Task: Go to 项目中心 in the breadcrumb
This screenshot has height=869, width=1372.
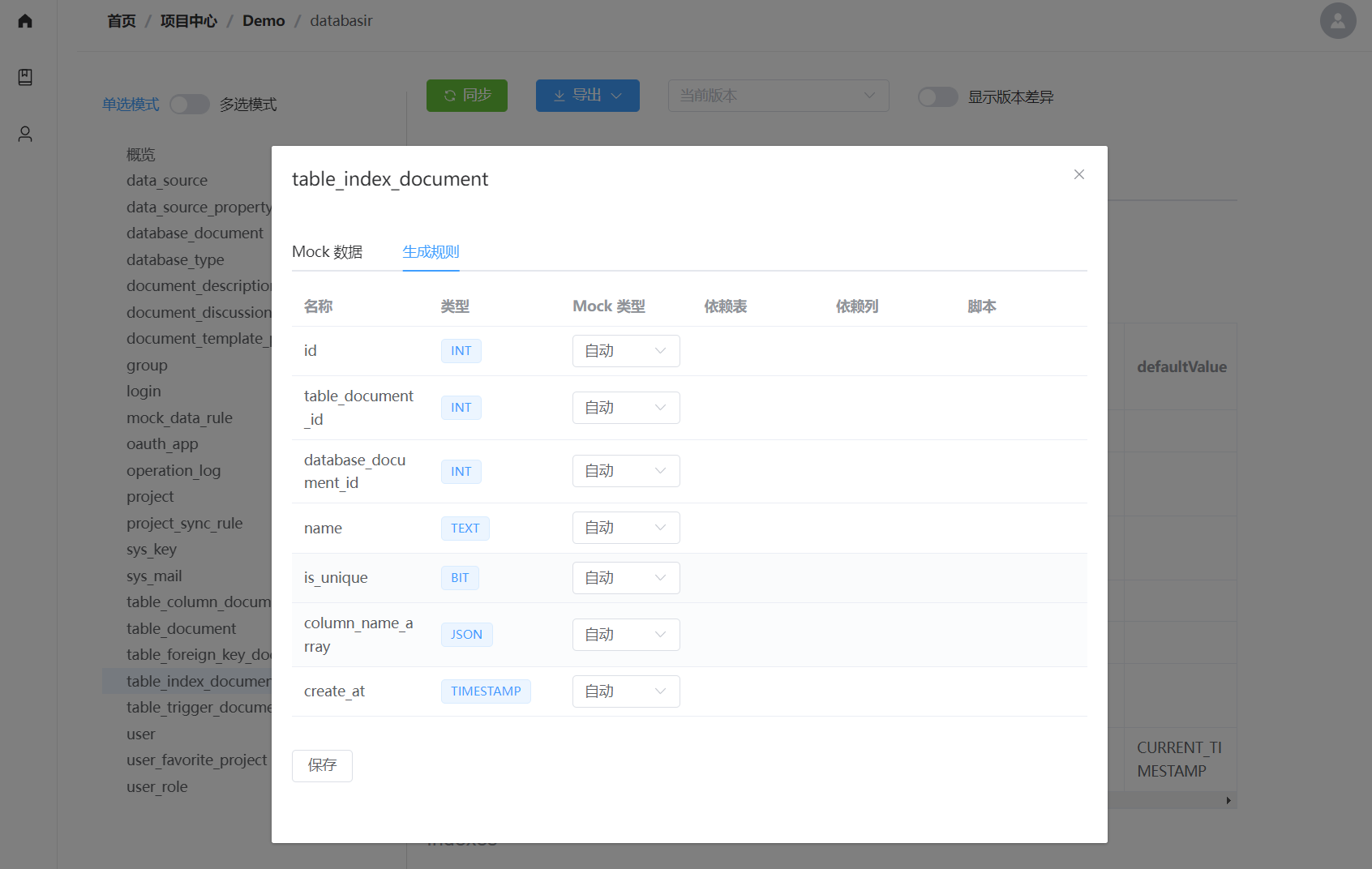Action: [x=188, y=21]
